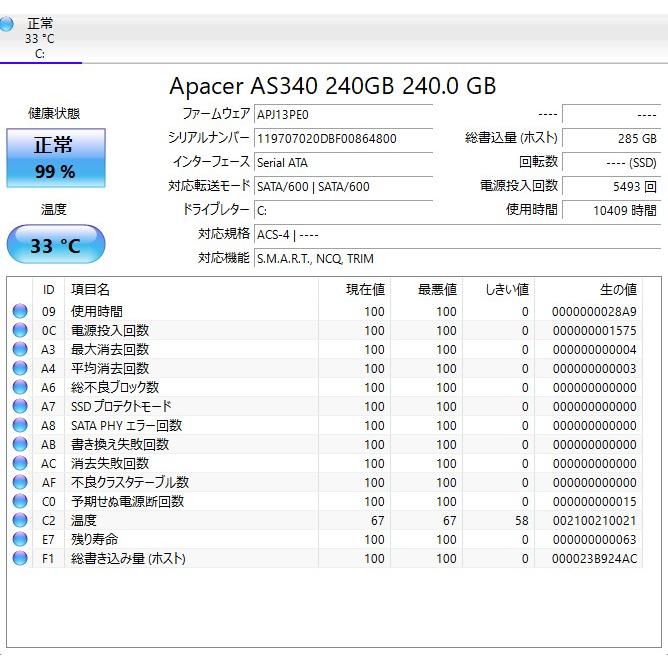Viewport: 668px width, 668px height.
Task: Click status orb for row A8 SATA PHY エラー回数
Action: pyautogui.click(x=20, y=425)
